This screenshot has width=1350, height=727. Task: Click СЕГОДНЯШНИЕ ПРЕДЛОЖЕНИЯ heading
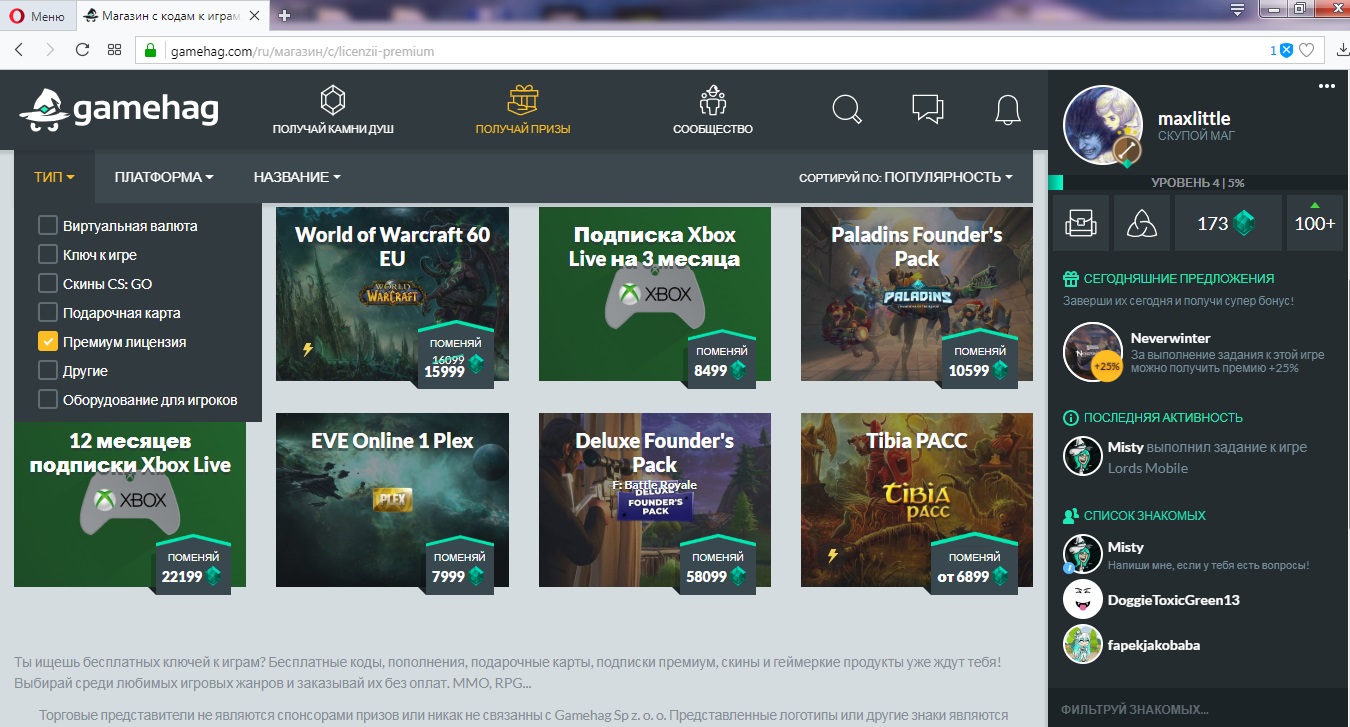[x=1179, y=279]
